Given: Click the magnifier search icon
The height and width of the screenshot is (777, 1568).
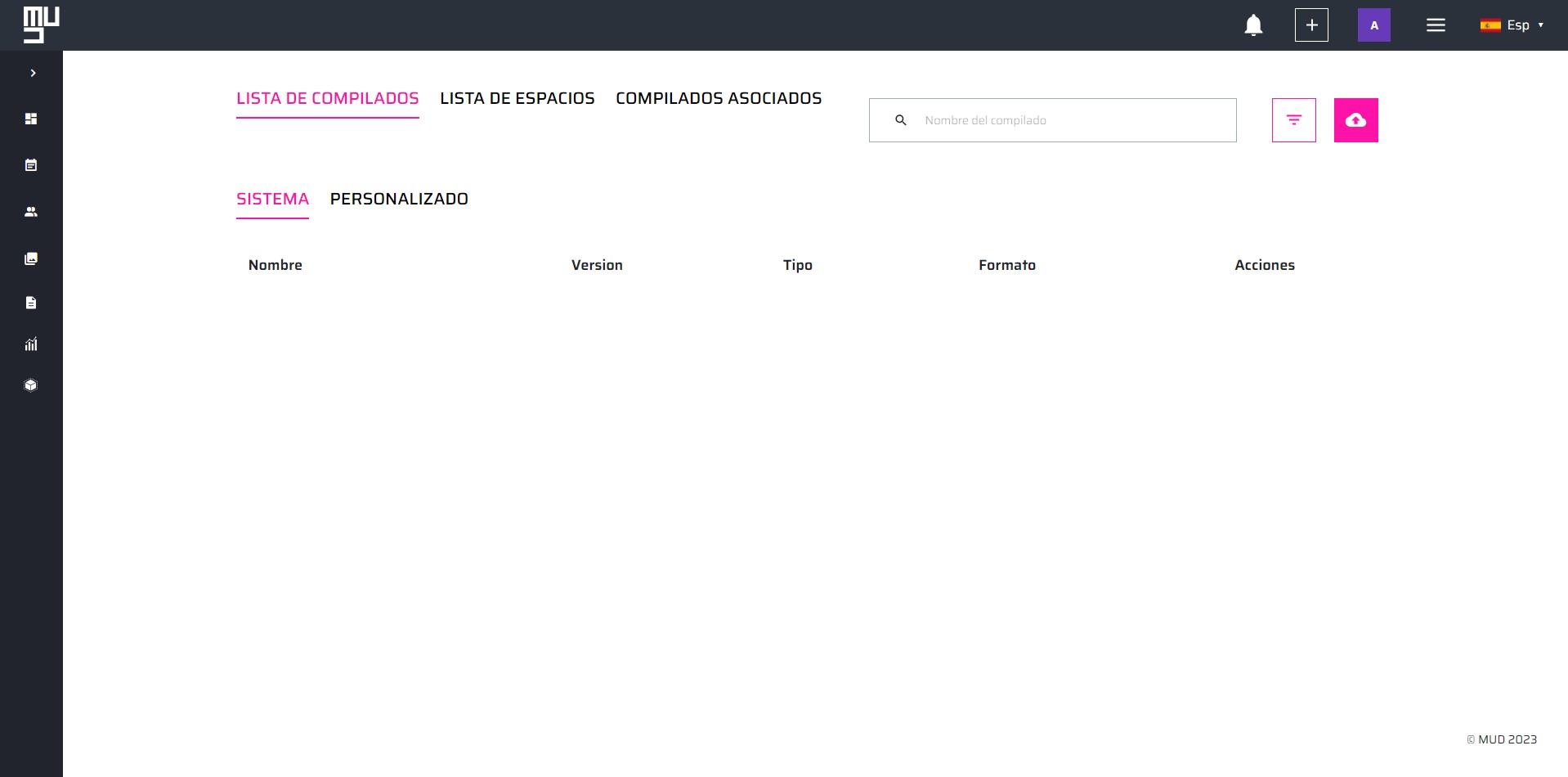Looking at the screenshot, I should pyautogui.click(x=901, y=120).
